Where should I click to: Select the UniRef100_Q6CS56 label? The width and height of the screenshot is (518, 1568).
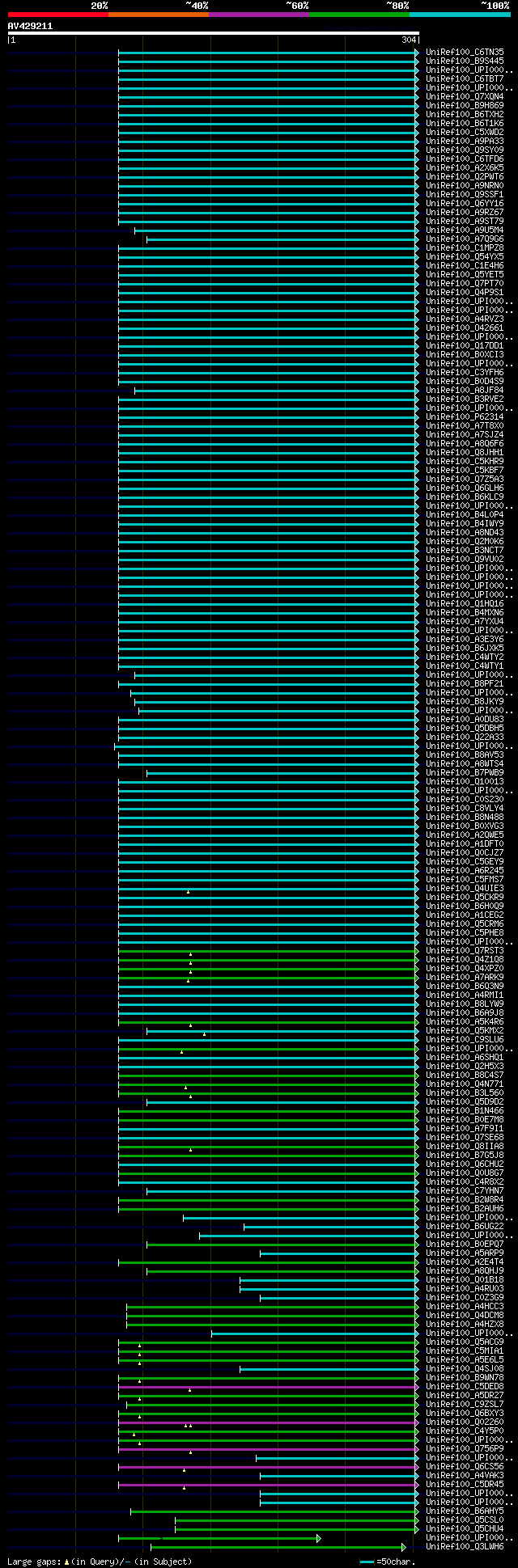click(x=465, y=1466)
